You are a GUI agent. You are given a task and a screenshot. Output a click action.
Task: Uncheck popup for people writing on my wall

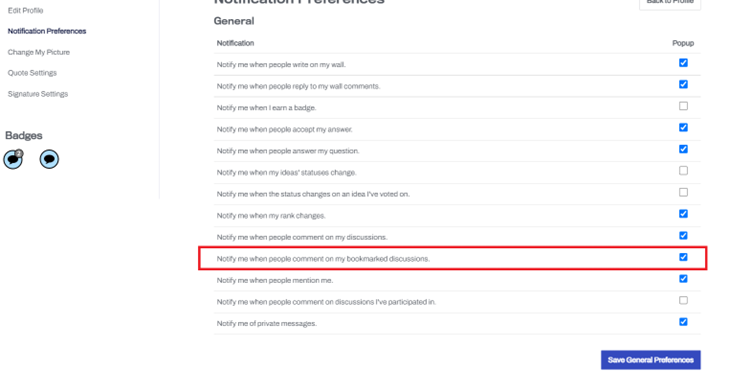683,63
